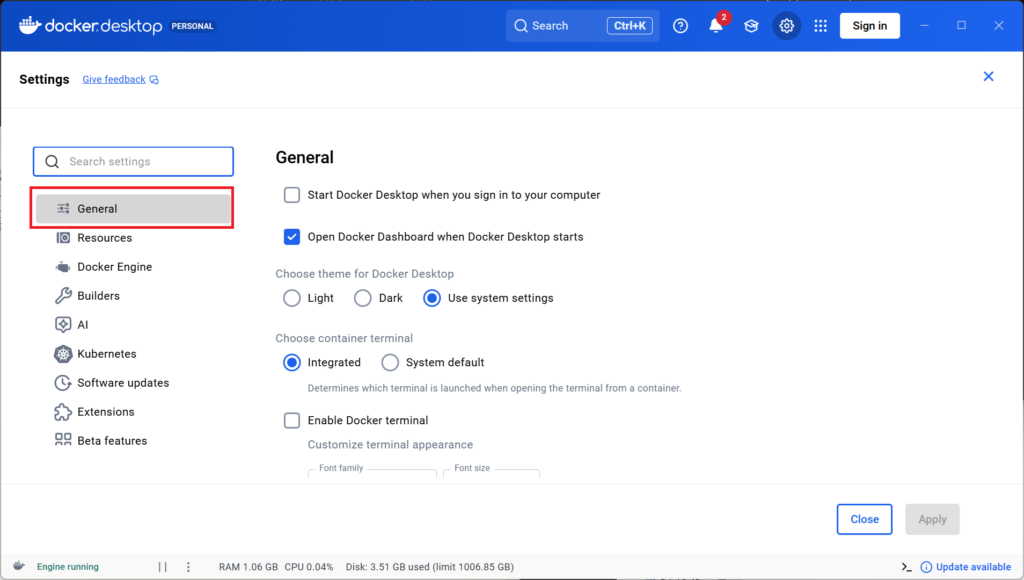Click the AI sparkle icon

click(x=63, y=325)
